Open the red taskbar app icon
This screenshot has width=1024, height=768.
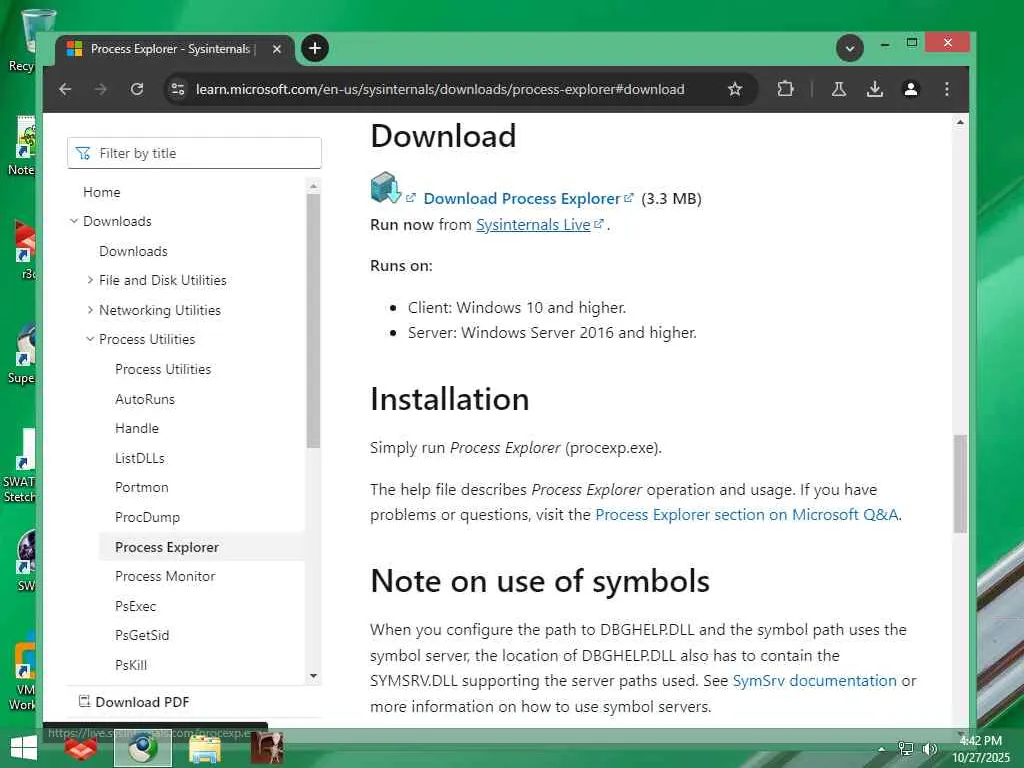click(81, 748)
